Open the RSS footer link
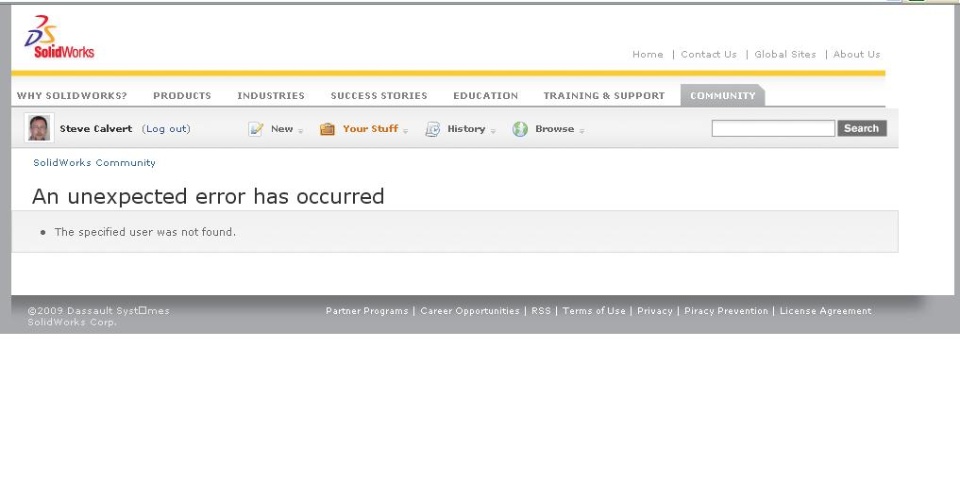Screen dimensions: 960x480 point(541,311)
